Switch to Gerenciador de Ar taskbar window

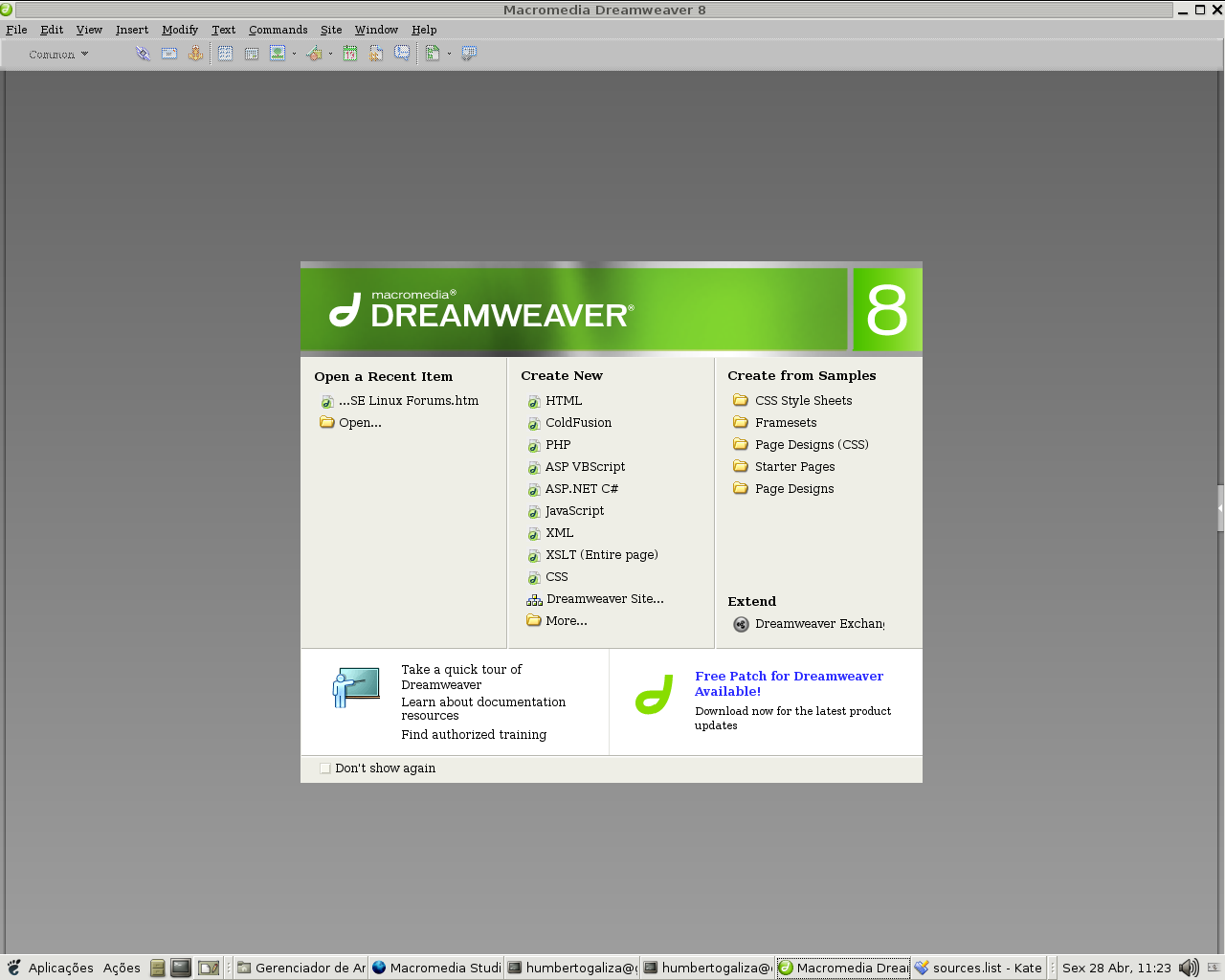click(301, 968)
